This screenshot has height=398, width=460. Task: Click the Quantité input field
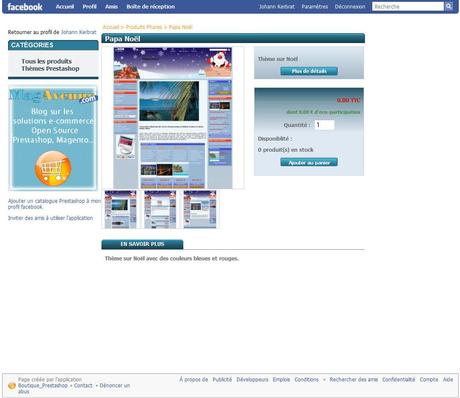coord(324,125)
